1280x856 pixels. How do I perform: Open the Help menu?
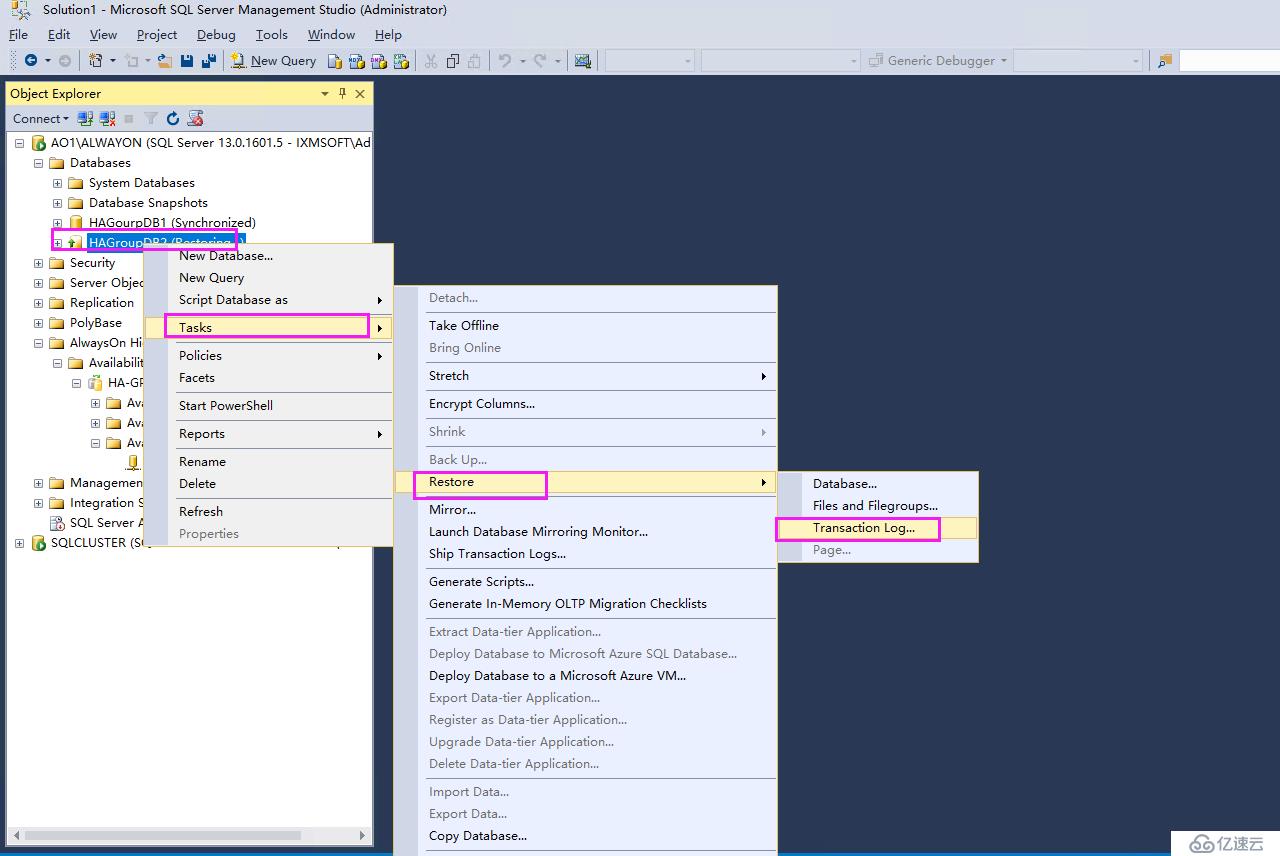point(388,34)
